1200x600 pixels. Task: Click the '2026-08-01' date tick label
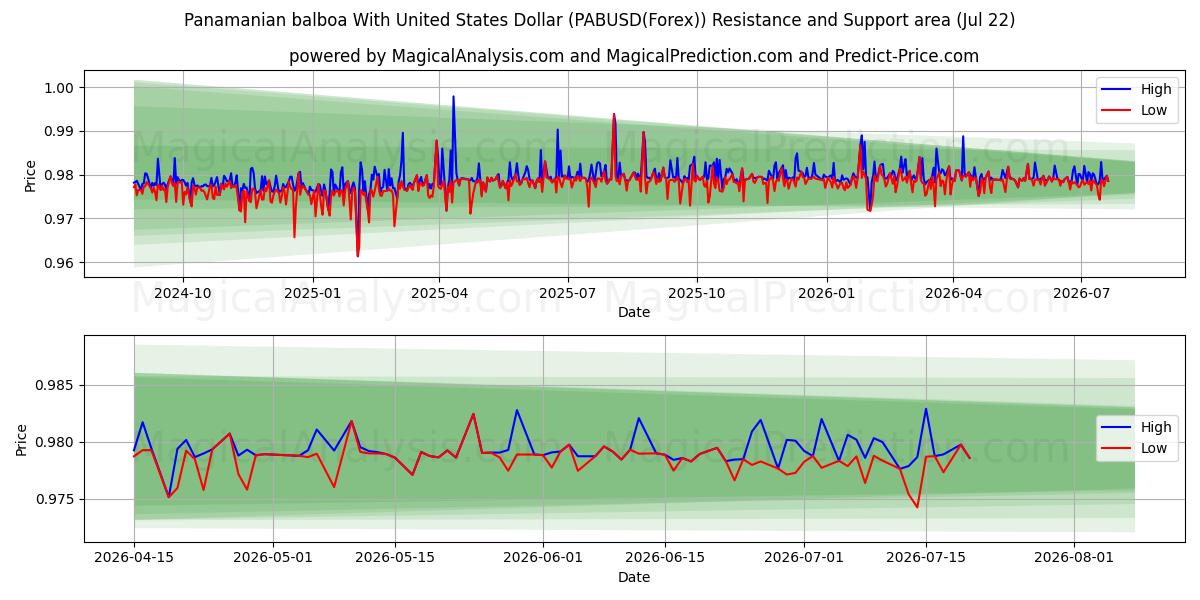coord(1074,558)
